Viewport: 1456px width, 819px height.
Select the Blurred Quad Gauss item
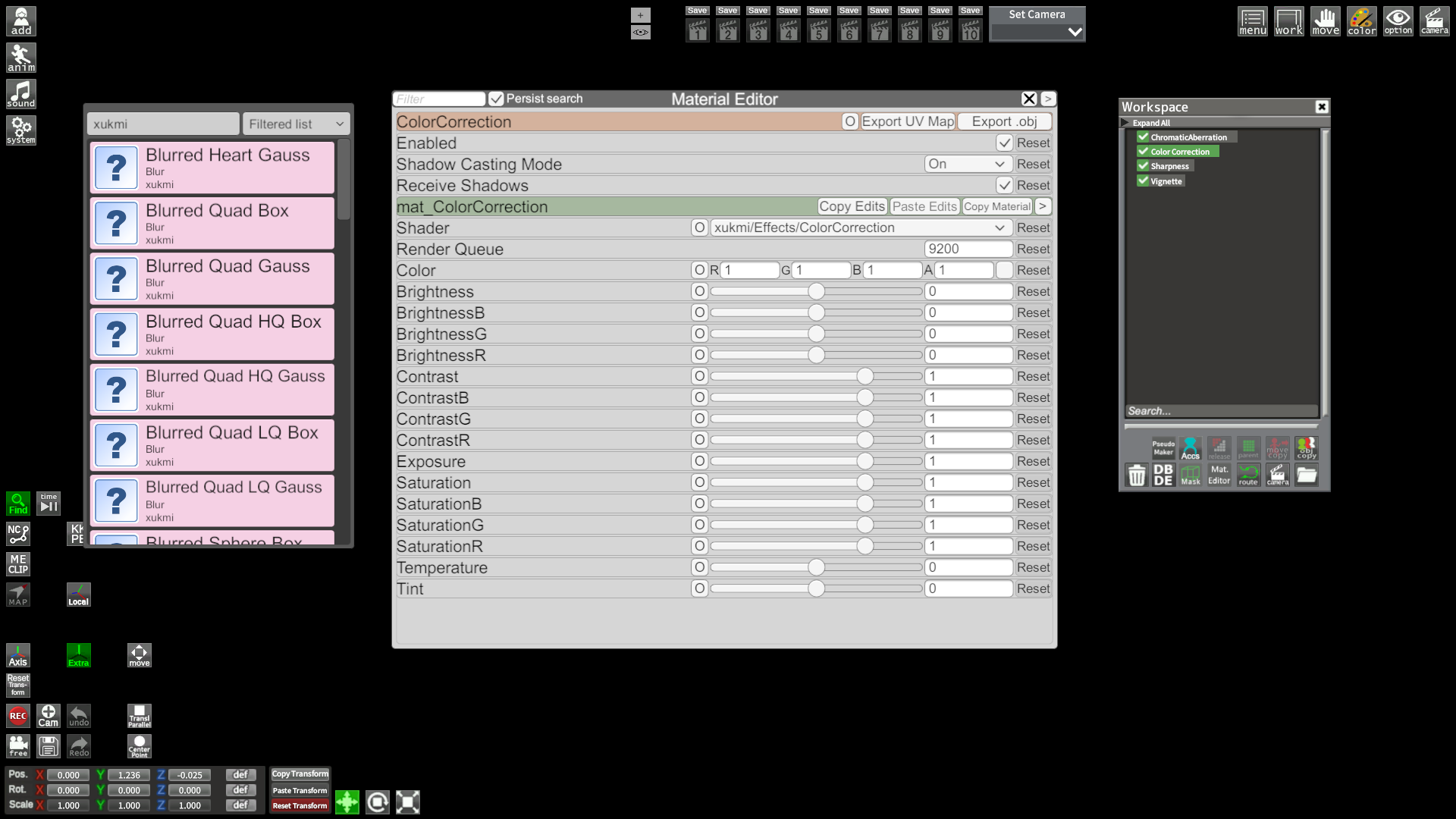click(212, 278)
